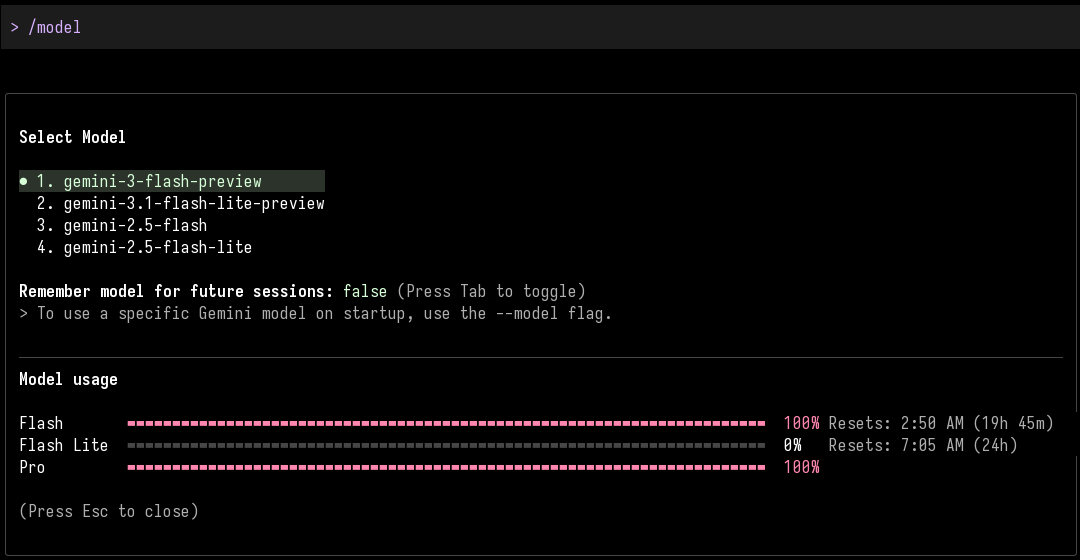1080x560 pixels.
Task: Click the Flash usage progress bar
Action: (446, 424)
